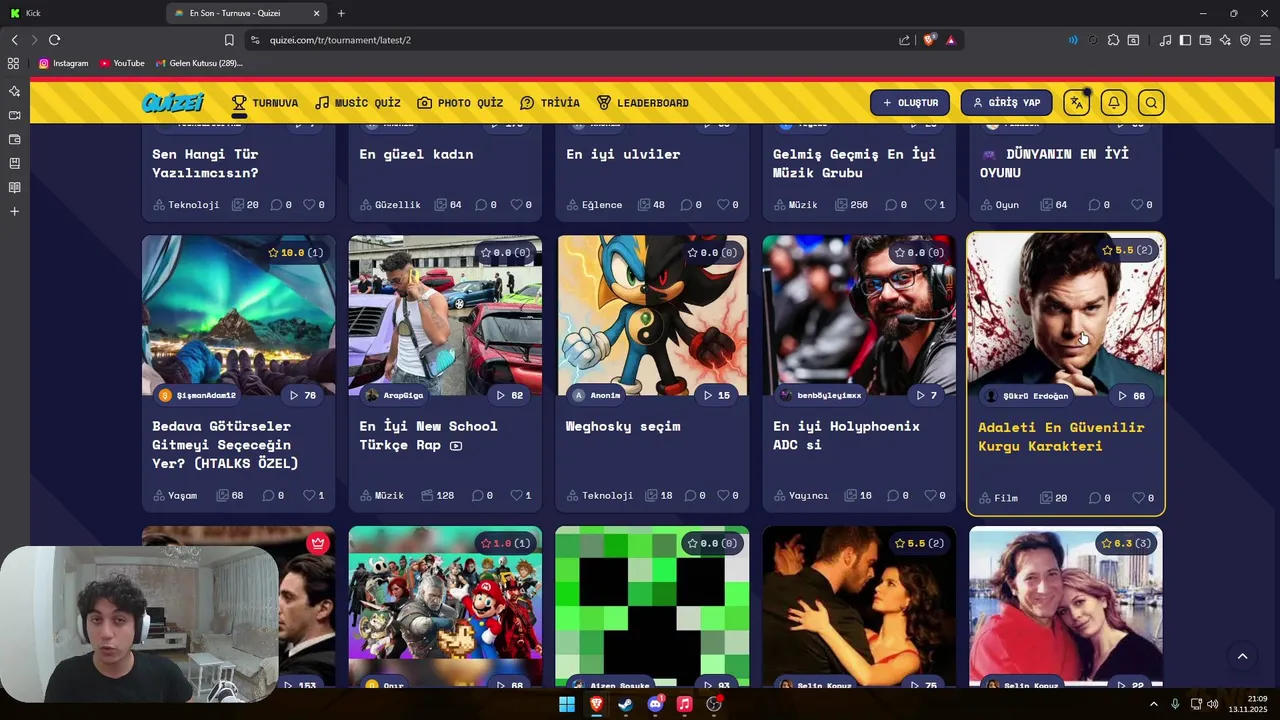The image size is (1280, 720).
Task: Open Discord in the taskbar
Action: [x=655, y=704]
